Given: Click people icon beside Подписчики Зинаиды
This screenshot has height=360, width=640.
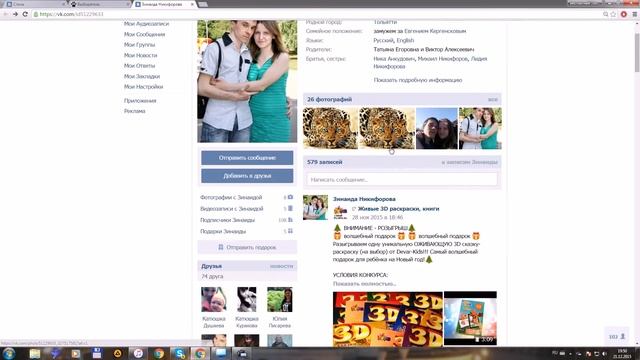Looking at the screenshot, I should coord(290,220).
